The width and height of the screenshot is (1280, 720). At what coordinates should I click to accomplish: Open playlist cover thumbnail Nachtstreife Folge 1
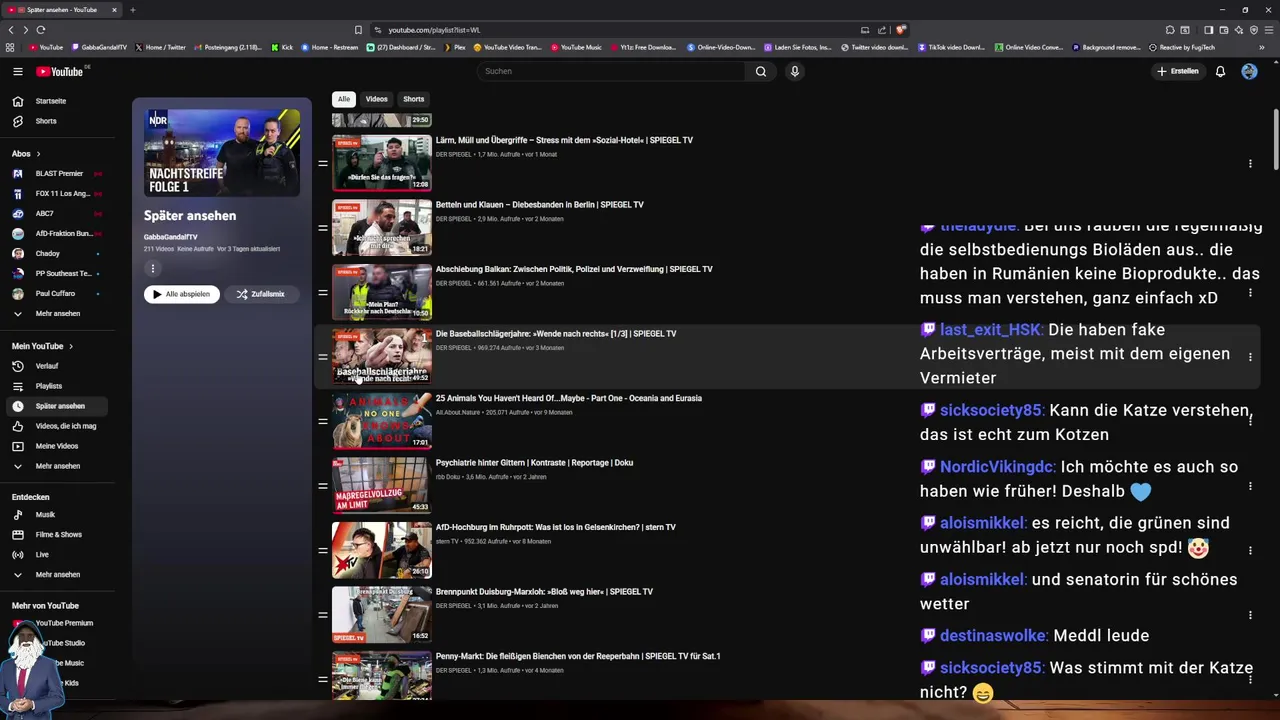(x=222, y=152)
